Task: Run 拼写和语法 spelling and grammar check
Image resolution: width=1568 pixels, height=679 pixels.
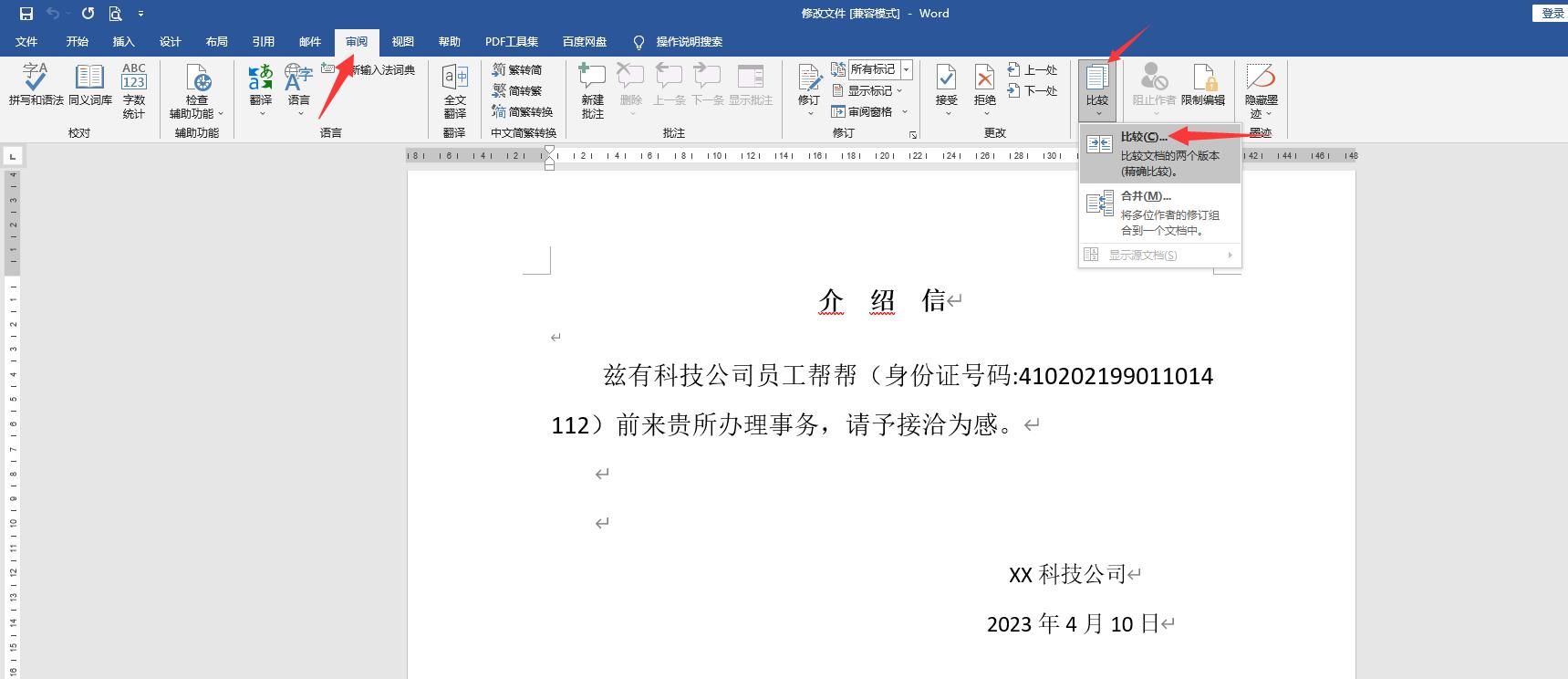Action: [x=36, y=85]
